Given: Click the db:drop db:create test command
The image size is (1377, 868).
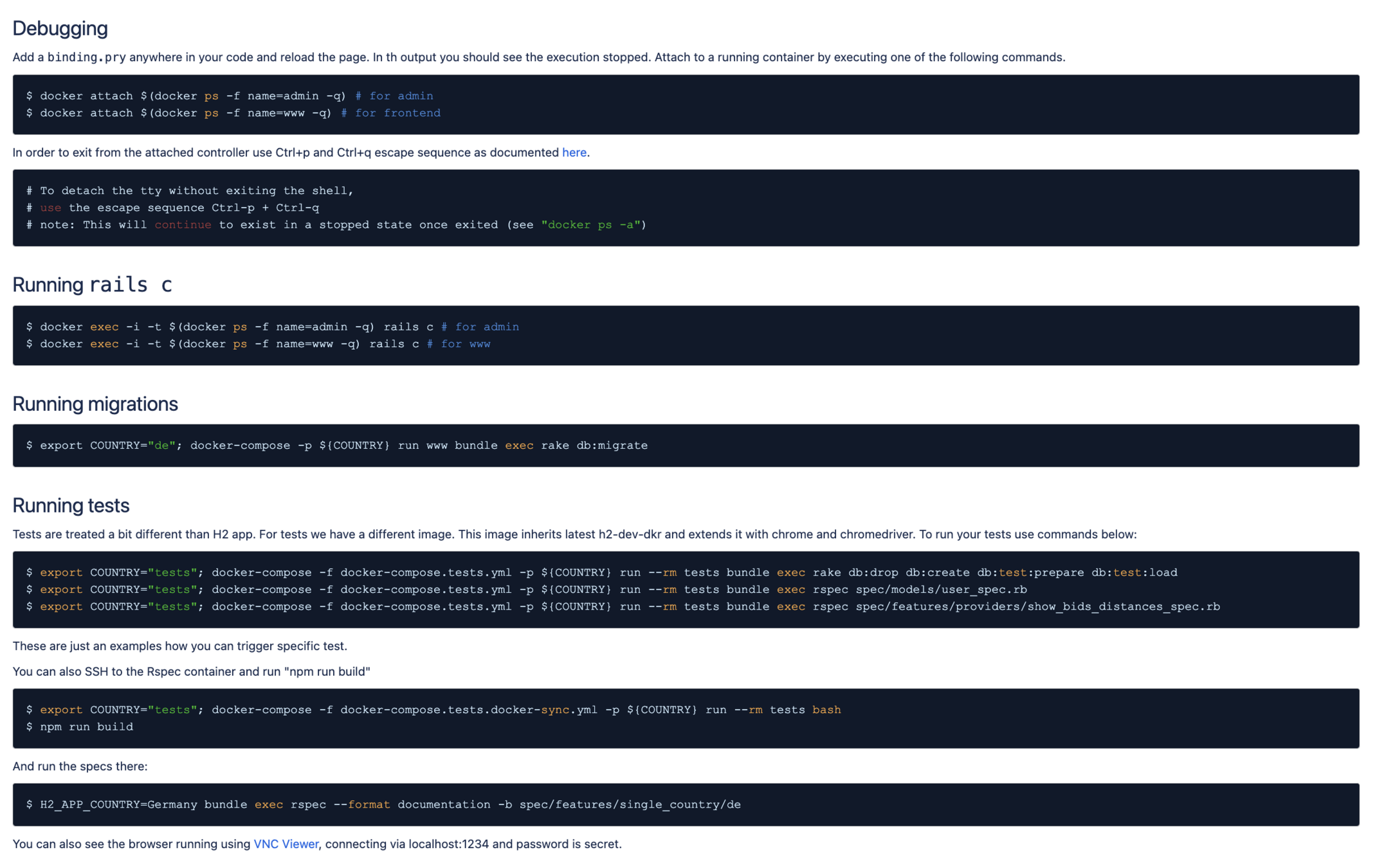Looking at the screenshot, I should pos(601,572).
